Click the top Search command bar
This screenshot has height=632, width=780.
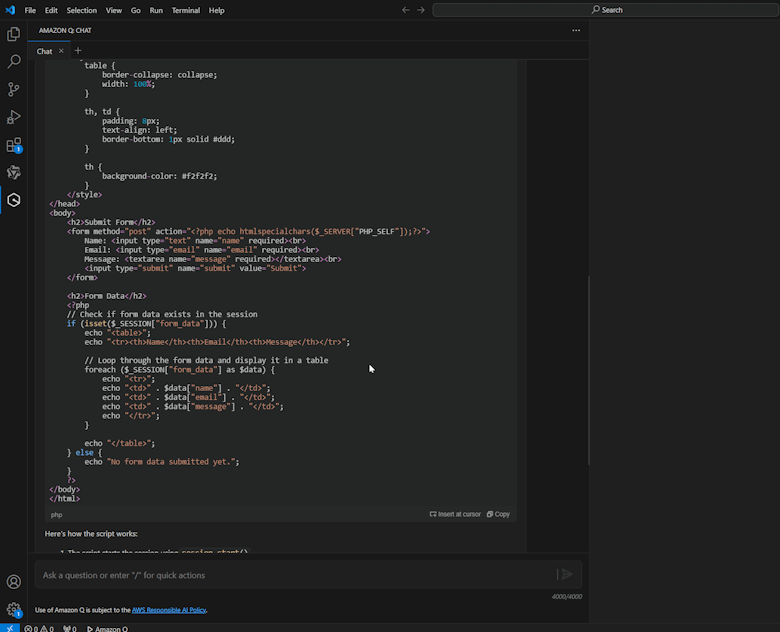pos(606,10)
